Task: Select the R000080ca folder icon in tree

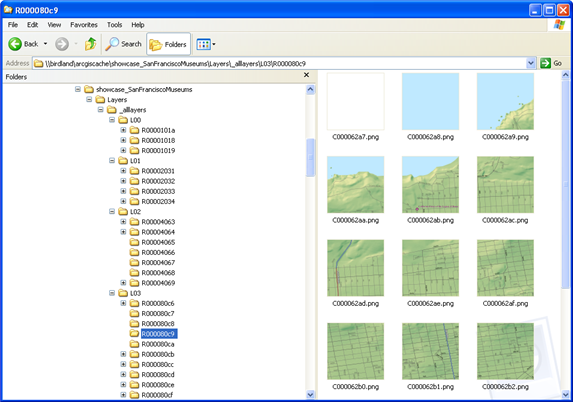Action: (x=134, y=344)
